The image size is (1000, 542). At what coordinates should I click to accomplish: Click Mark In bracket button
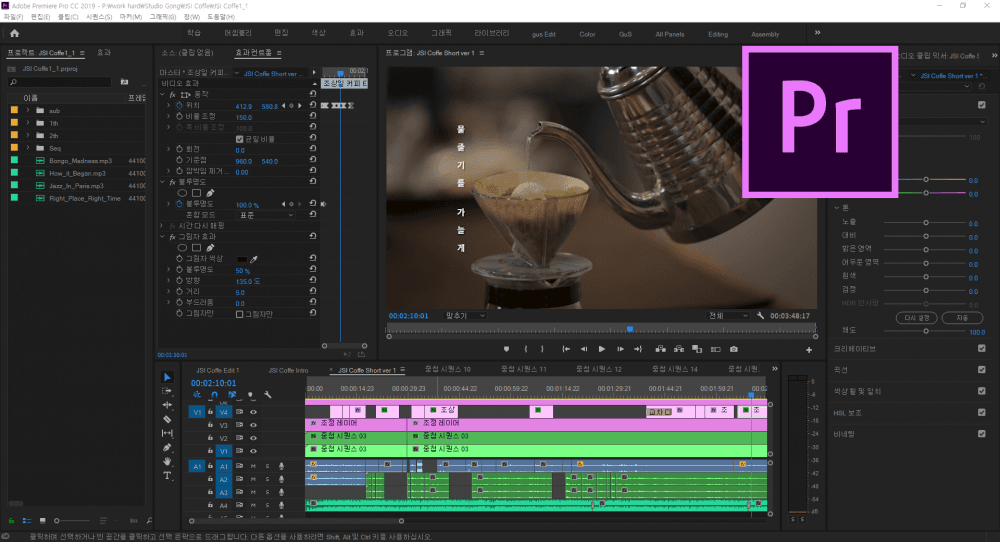(526, 349)
